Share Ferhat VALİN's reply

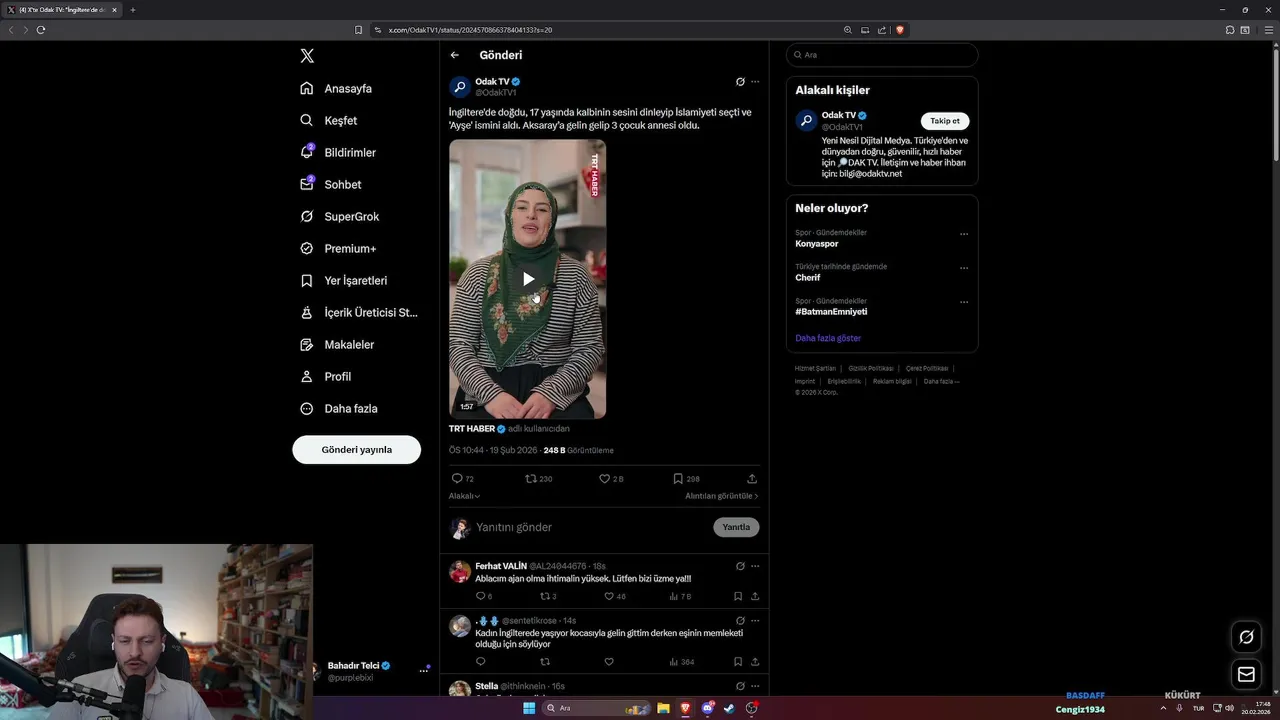coord(755,596)
